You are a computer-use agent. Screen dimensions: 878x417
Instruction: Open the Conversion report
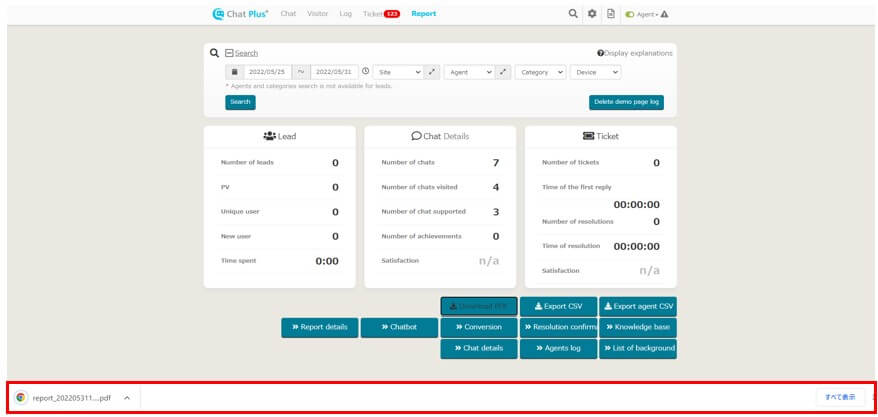coord(479,327)
